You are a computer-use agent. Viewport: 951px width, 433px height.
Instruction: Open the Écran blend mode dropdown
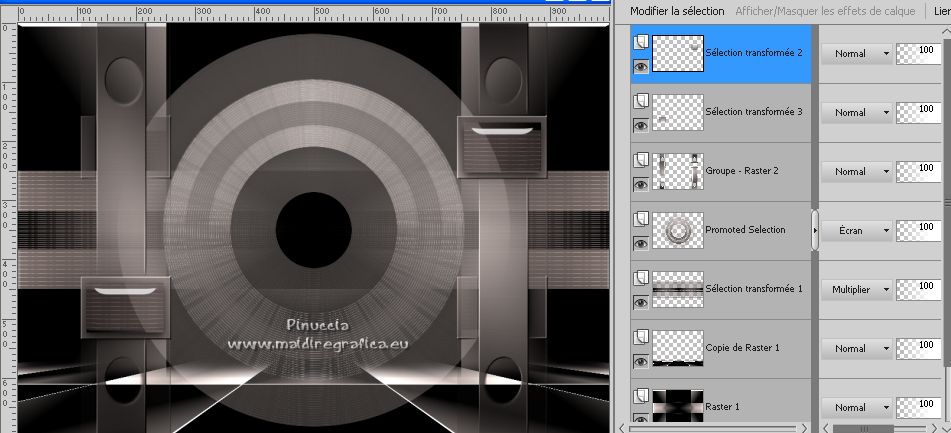point(856,230)
